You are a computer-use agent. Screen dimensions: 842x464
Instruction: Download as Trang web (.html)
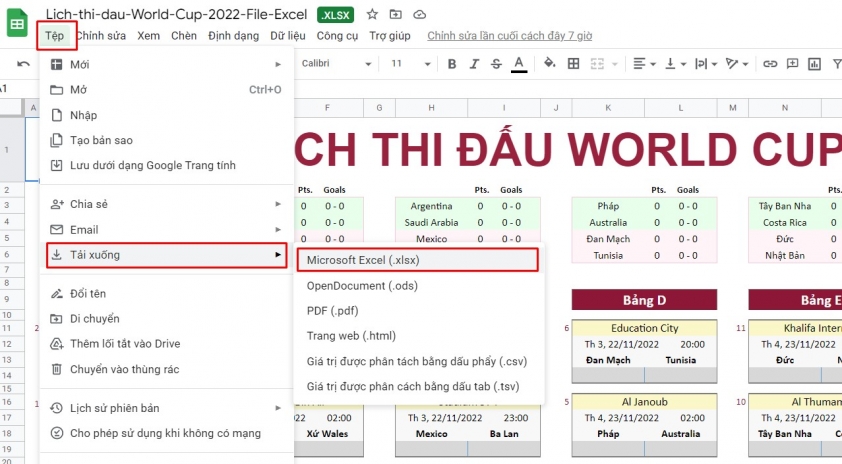(419, 336)
